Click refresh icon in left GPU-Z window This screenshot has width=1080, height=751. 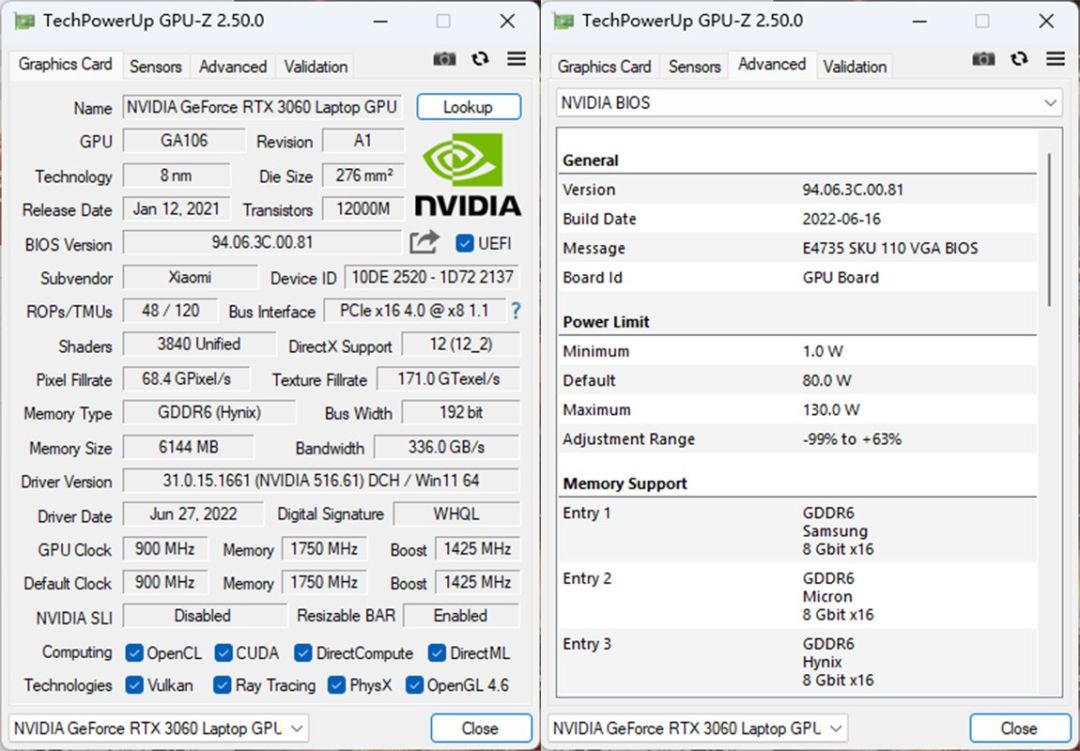pyautogui.click(x=480, y=59)
